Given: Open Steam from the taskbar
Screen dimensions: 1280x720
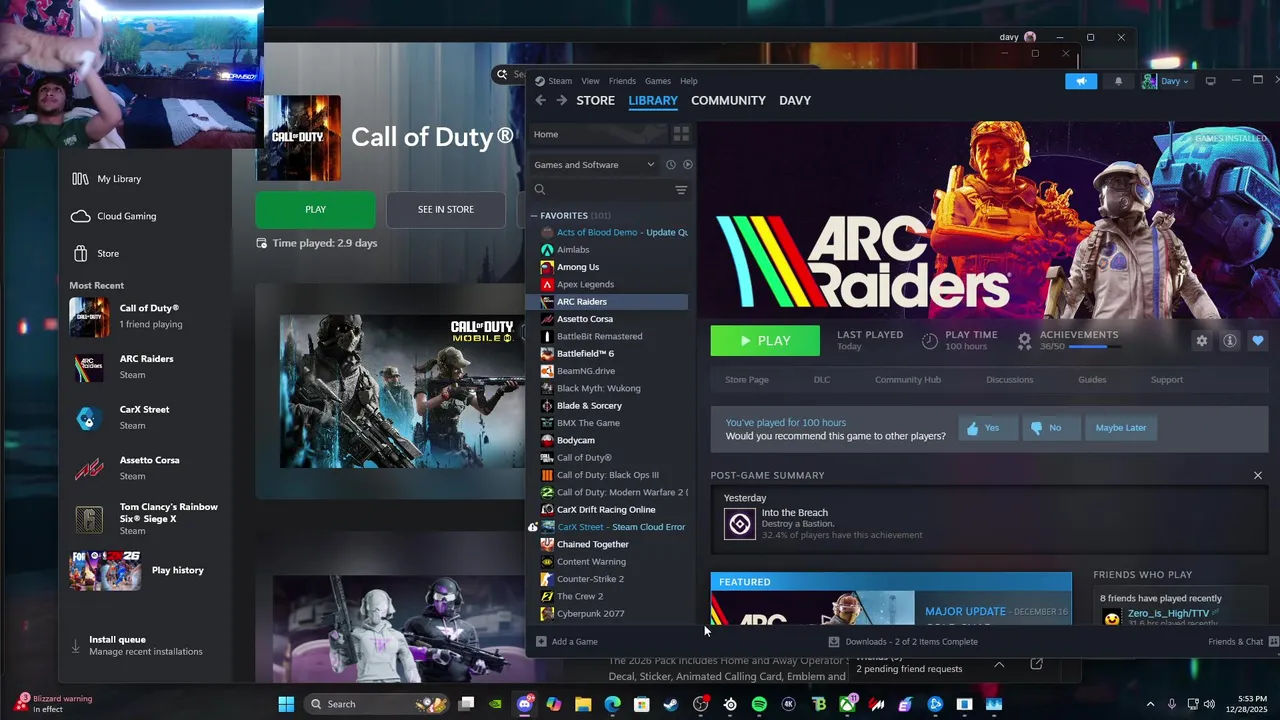Looking at the screenshot, I should click(671, 704).
